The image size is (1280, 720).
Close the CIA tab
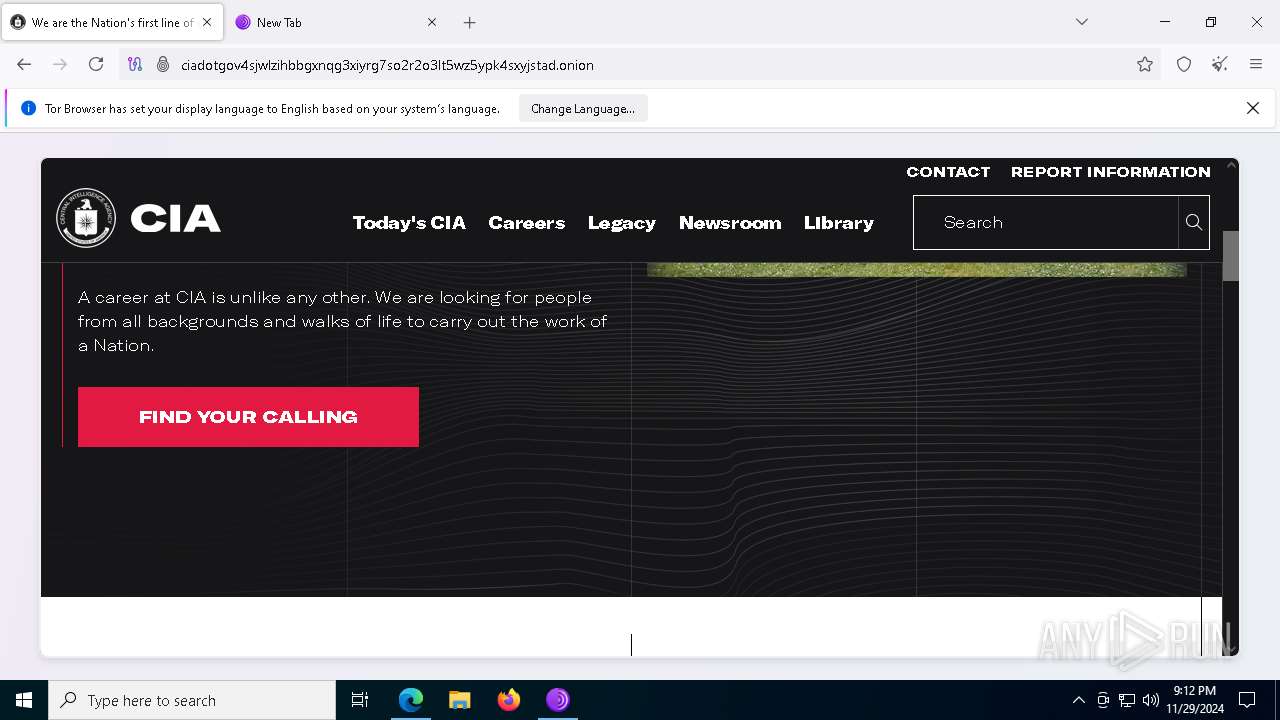pos(207,22)
